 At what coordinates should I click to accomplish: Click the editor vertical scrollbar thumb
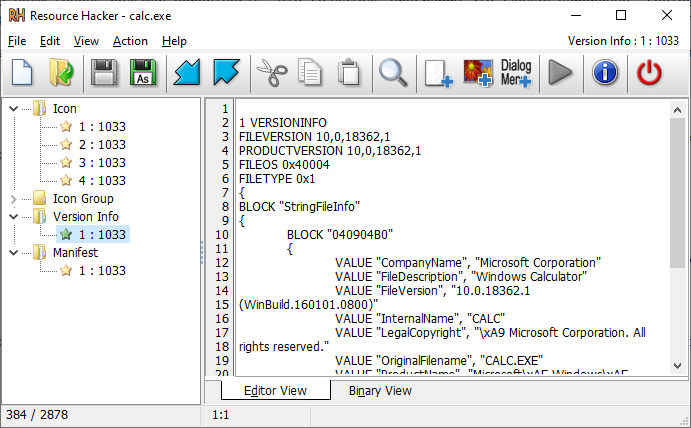click(677, 193)
